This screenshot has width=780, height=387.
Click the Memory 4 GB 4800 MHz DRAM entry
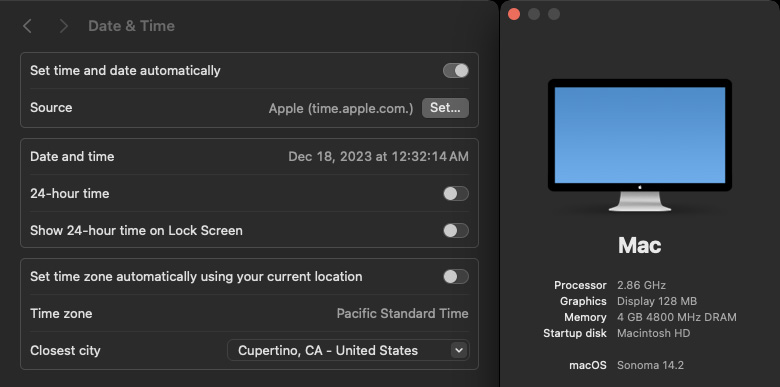tap(650, 317)
